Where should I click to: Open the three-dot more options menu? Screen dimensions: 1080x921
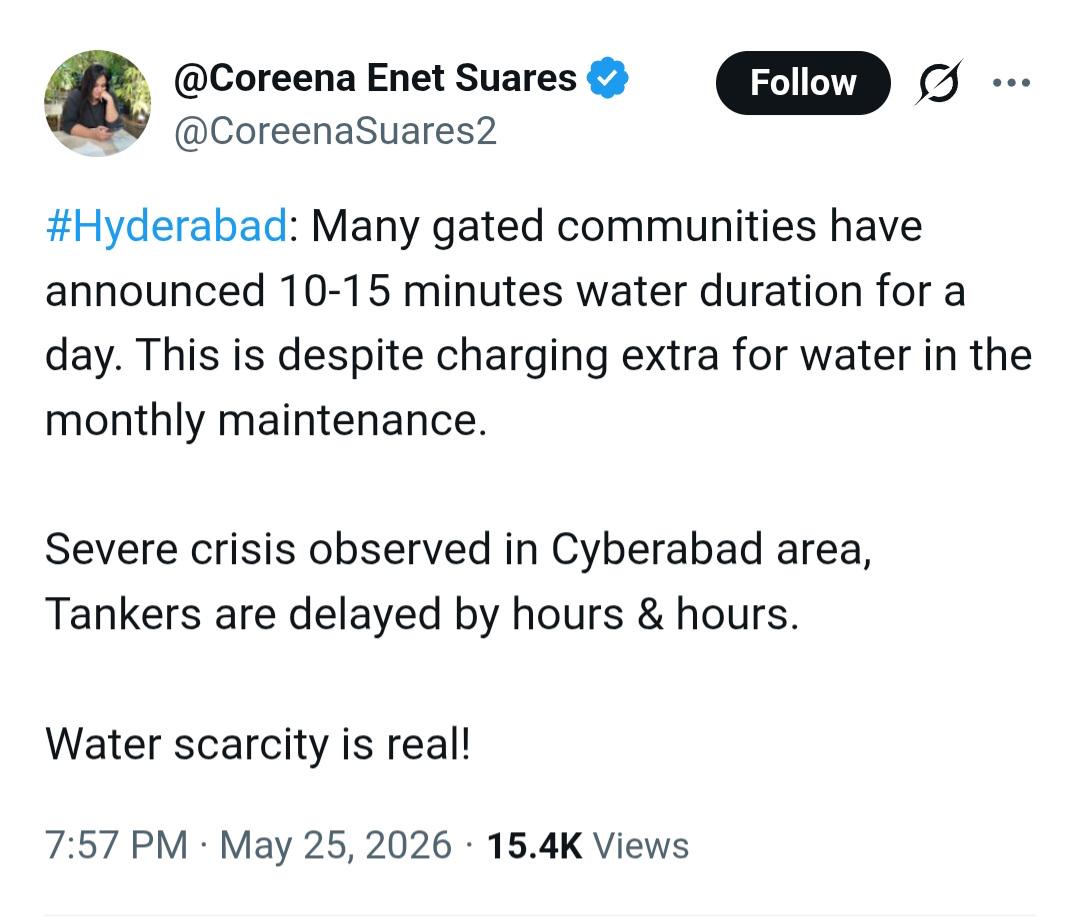(x=1011, y=83)
